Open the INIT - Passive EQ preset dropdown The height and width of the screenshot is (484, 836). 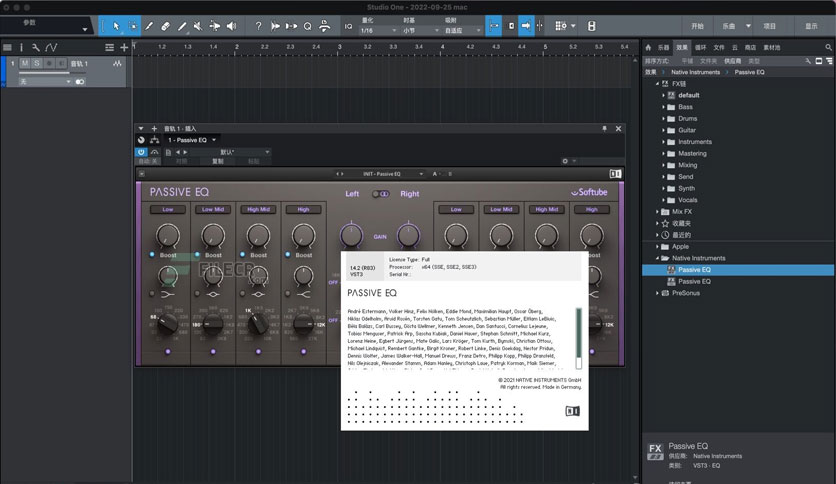click(x=392, y=174)
